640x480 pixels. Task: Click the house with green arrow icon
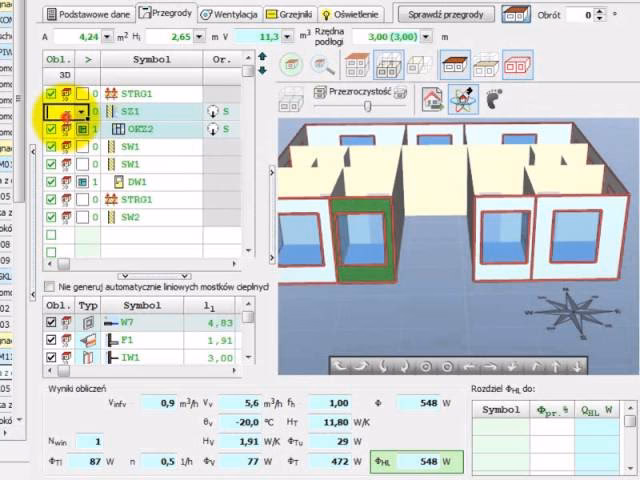(x=433, y=100)
